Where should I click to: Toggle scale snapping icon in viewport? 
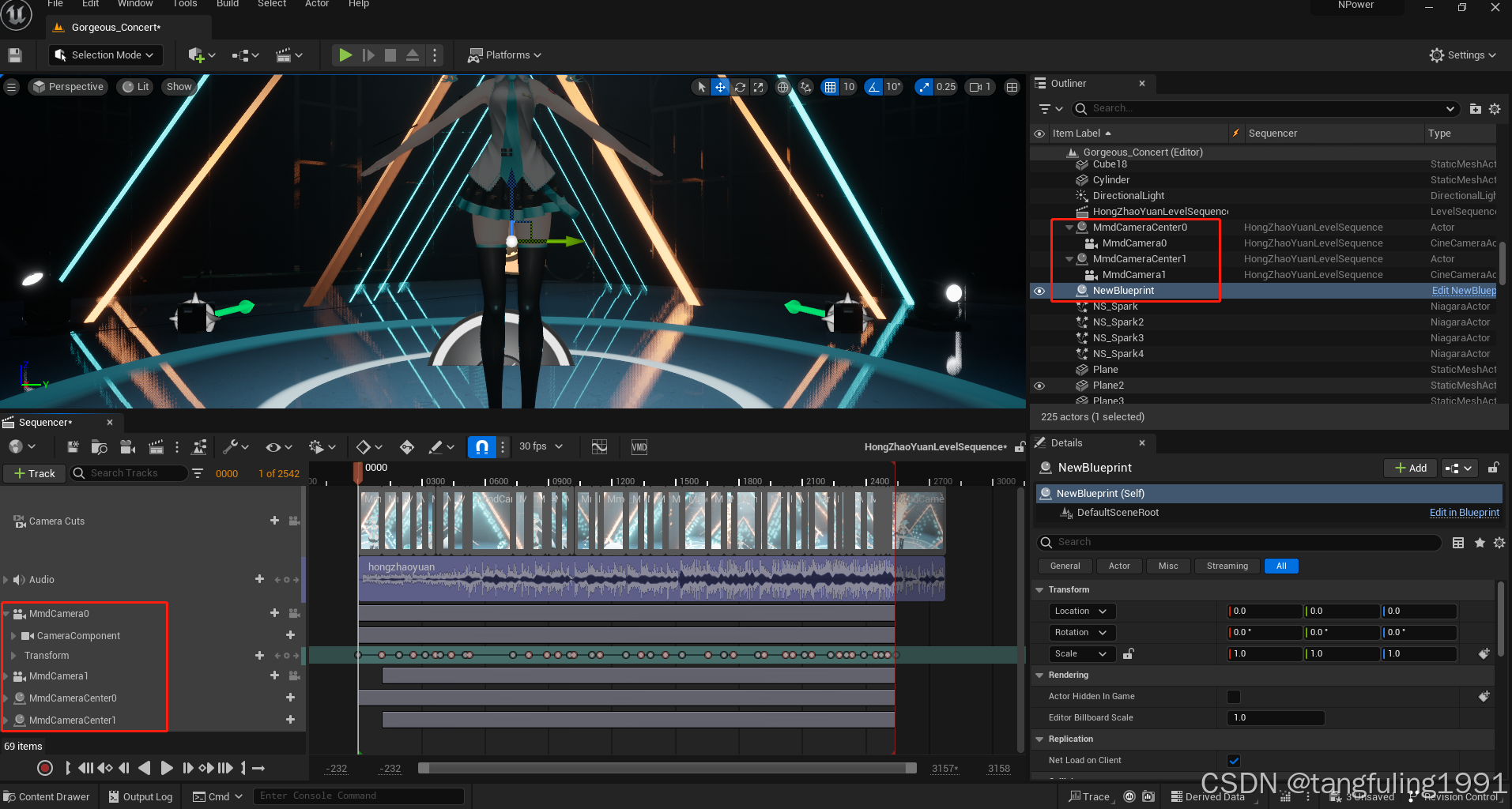coord(924,87)
